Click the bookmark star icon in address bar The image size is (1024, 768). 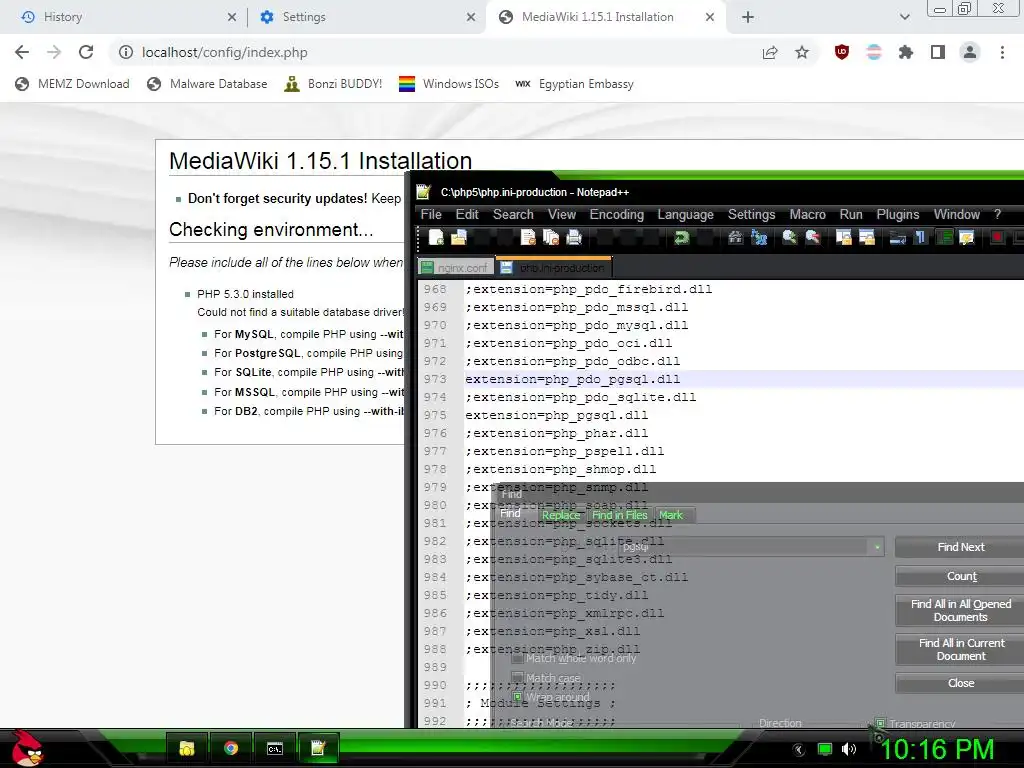click(802, 52)
